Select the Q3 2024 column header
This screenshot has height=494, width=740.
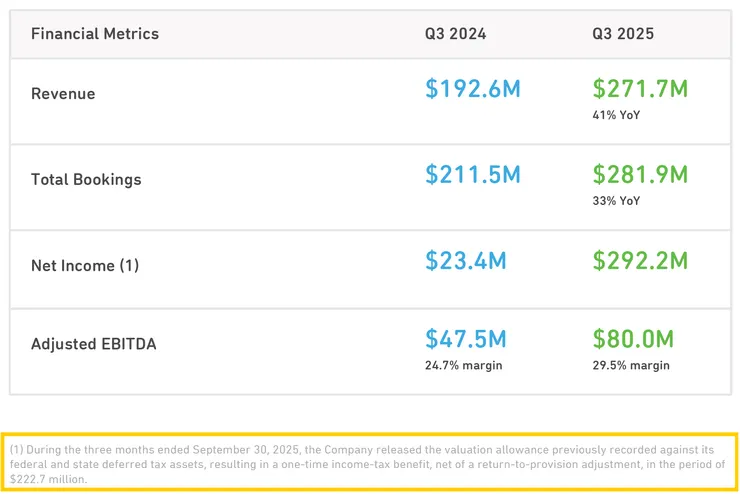[456, 34]
